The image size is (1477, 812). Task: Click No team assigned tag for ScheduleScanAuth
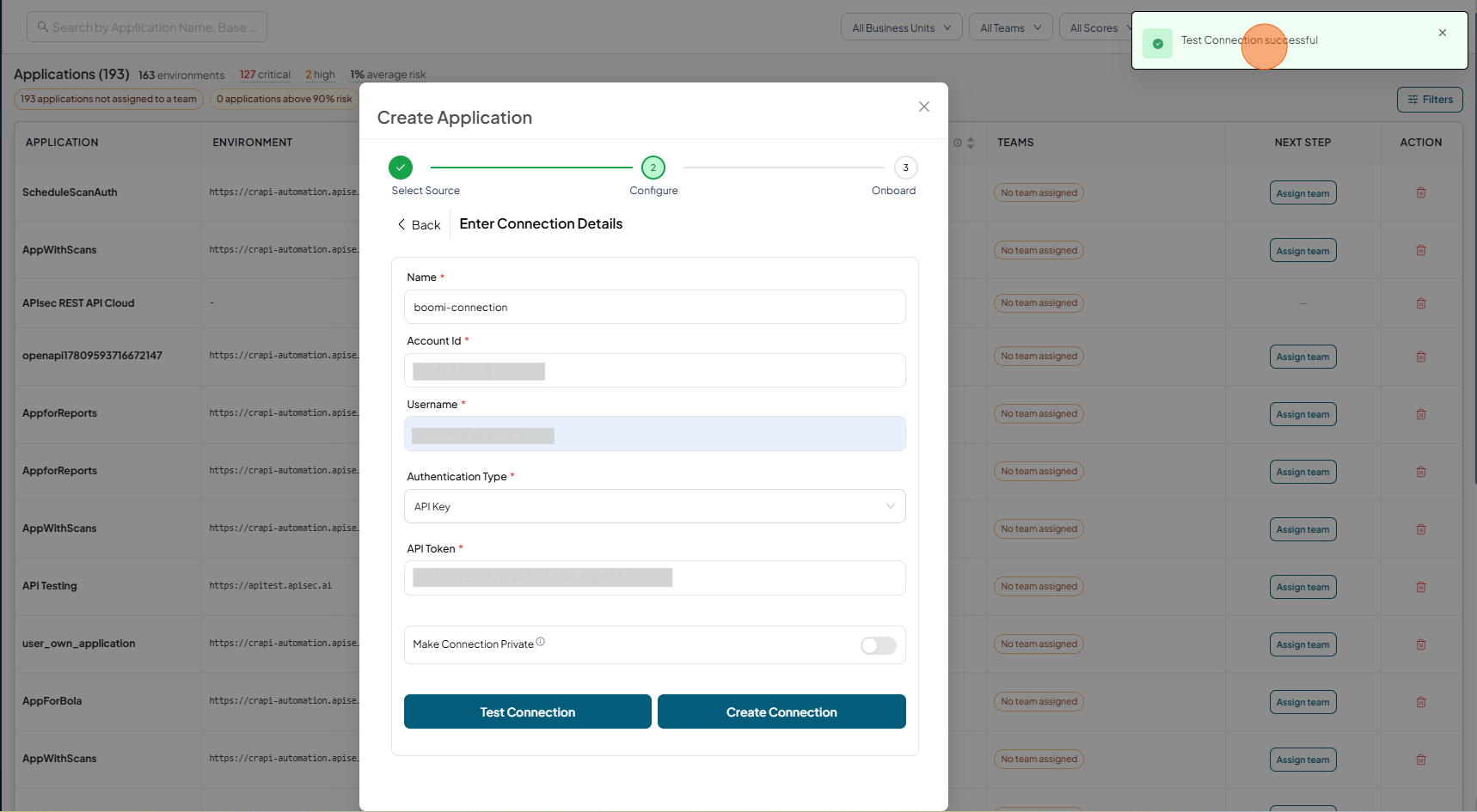click(x=1039, y=192)
